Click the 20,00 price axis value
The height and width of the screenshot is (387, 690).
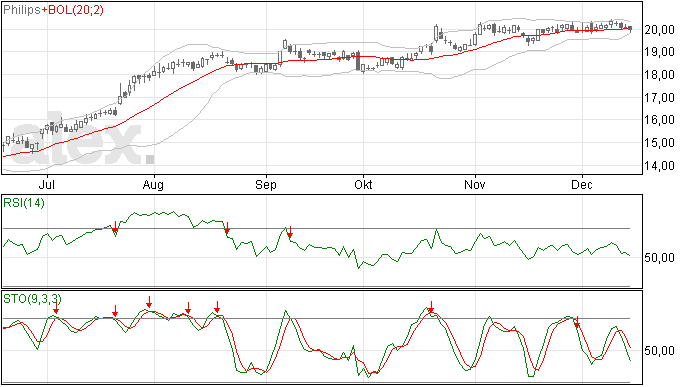tap(659, 30)
